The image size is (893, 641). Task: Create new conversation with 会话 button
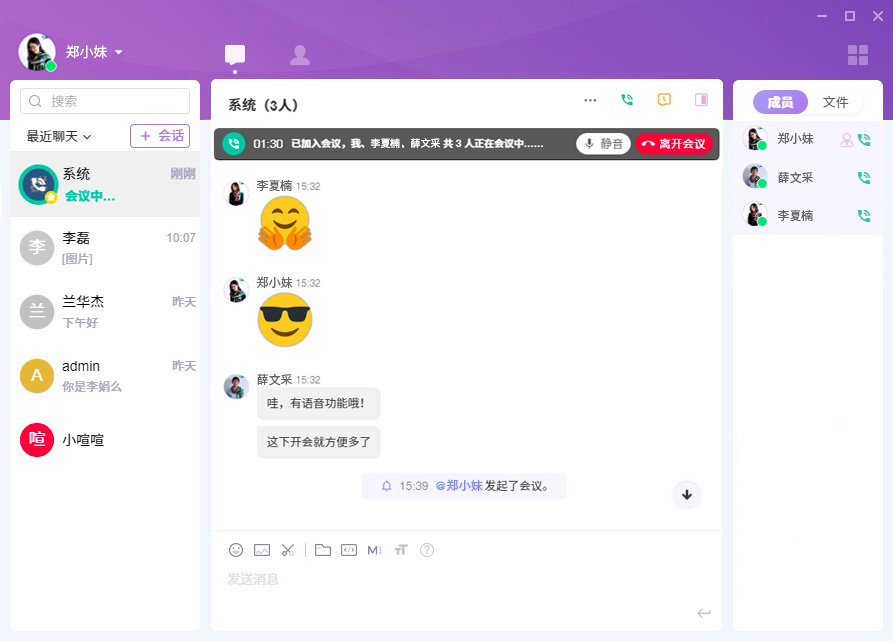(x=160, y=136)
